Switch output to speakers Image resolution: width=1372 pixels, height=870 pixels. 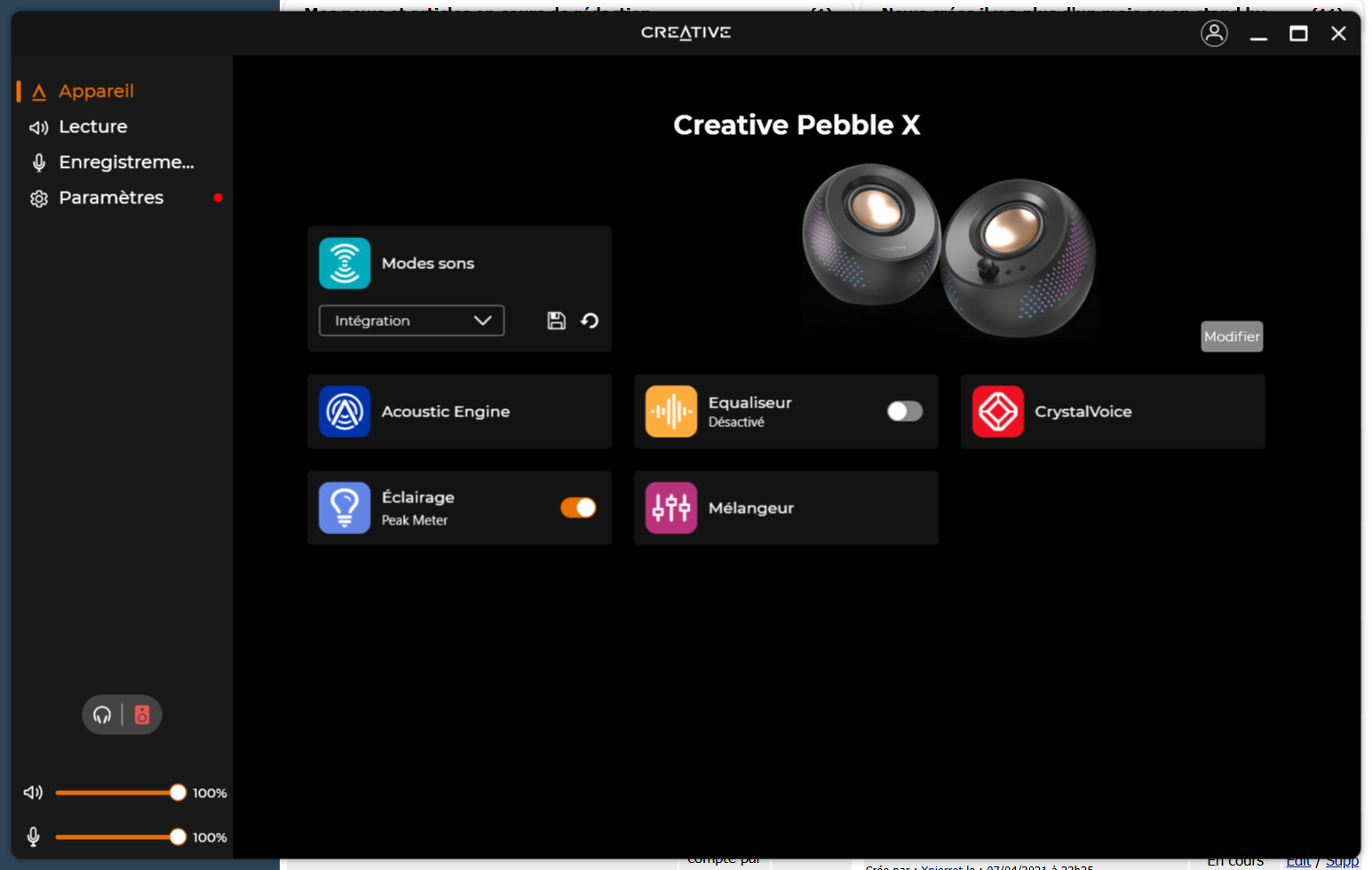click(x=142, y=715)
